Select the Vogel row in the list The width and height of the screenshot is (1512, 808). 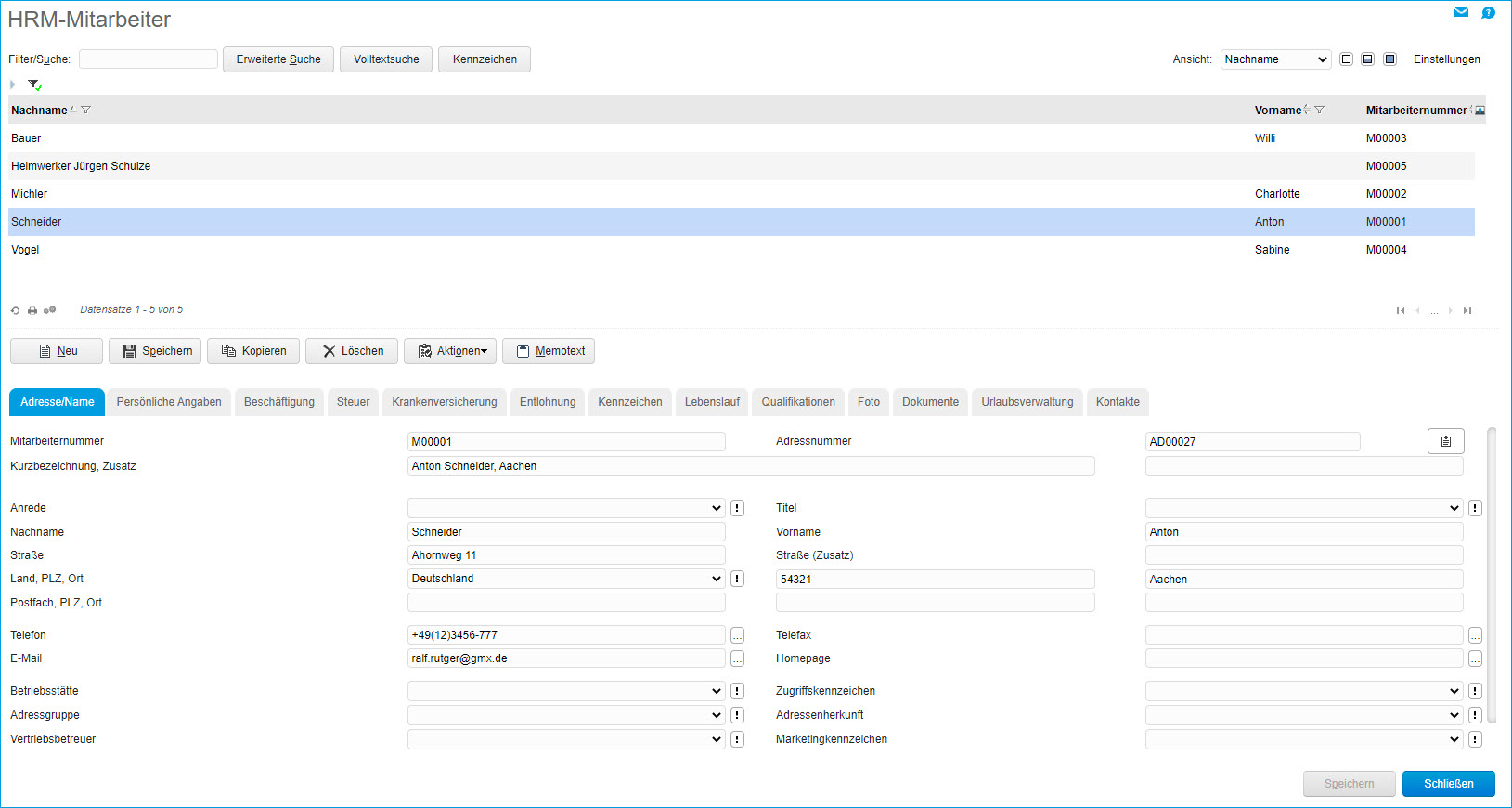pyautogui.click(x=742, y=250)
